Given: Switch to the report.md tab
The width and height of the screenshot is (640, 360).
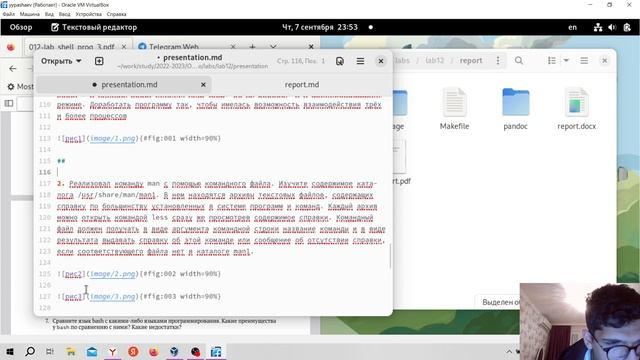Looking at the screenshot, I should click(x=302, y=84).
